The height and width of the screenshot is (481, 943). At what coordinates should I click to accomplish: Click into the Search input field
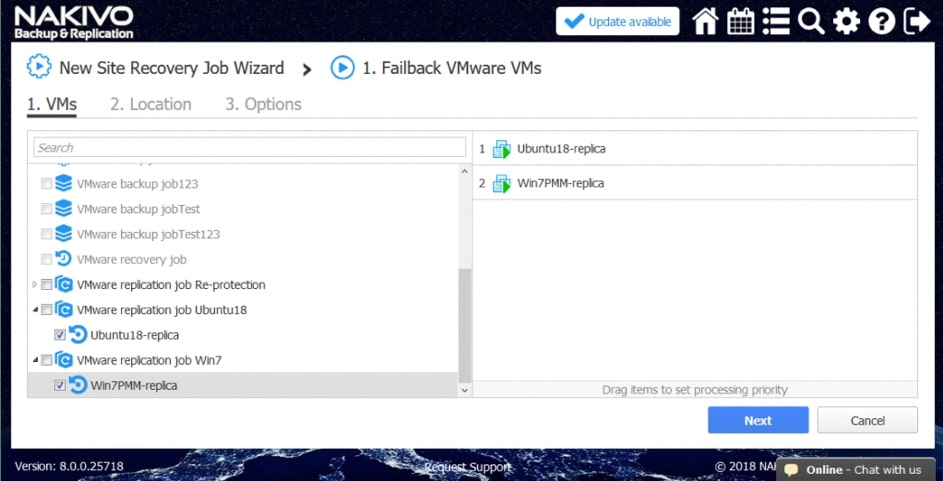(x=249, y=148)
